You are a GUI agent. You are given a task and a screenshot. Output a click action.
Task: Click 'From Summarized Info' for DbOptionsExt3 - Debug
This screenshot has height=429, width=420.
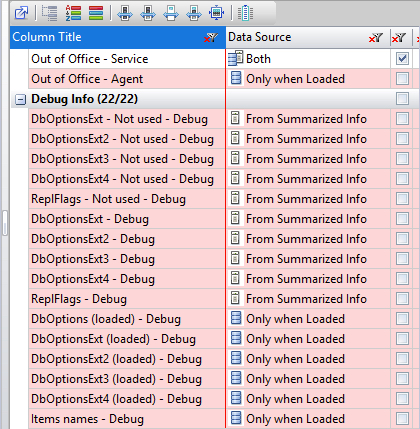tap(306, 259)
